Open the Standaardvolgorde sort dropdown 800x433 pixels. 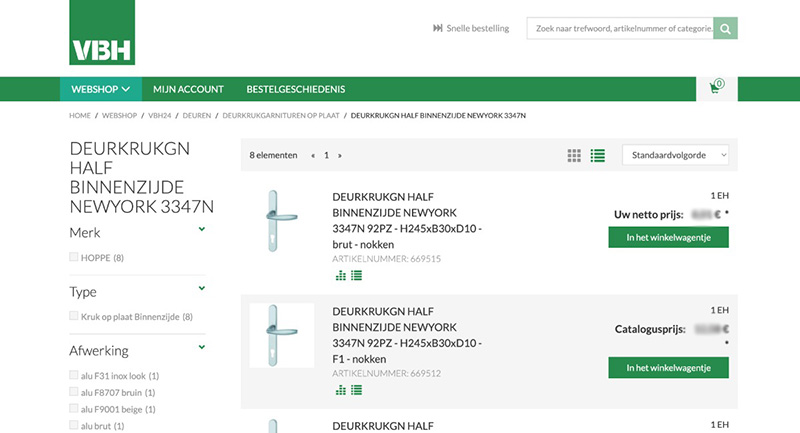click(x=675, y=155)
